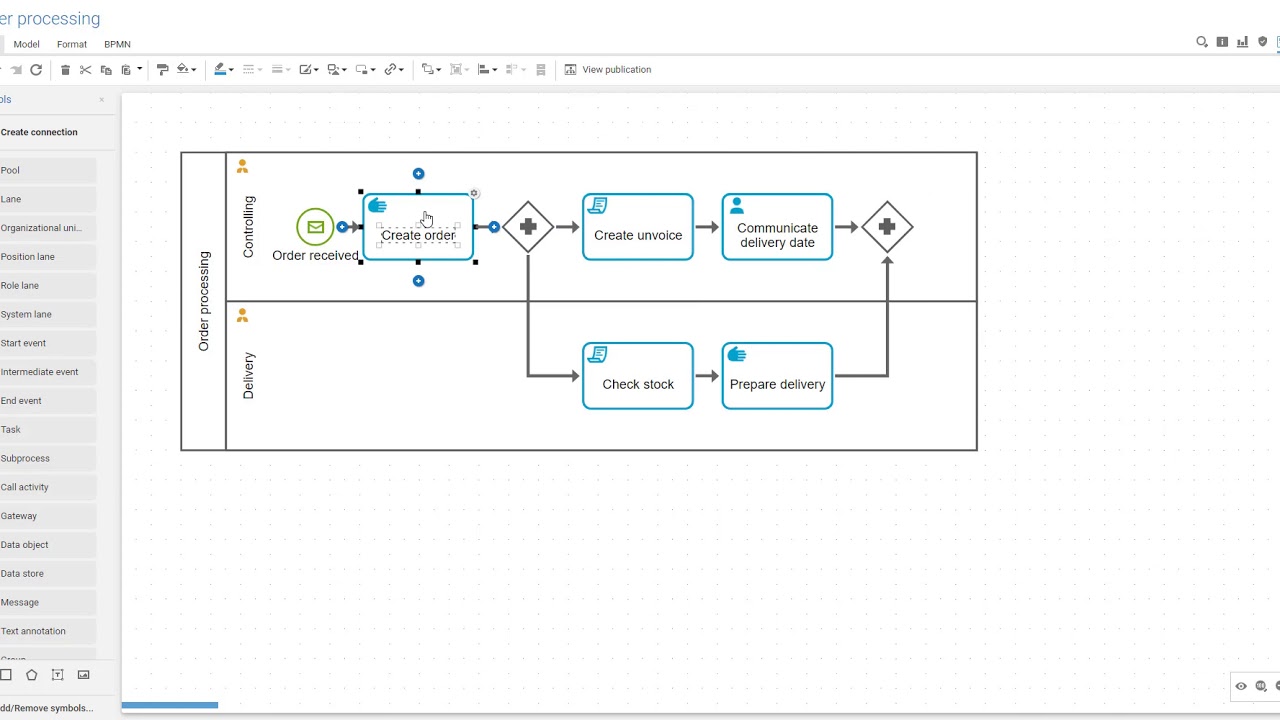Click the search magnifier icon

coord(1202,42)
